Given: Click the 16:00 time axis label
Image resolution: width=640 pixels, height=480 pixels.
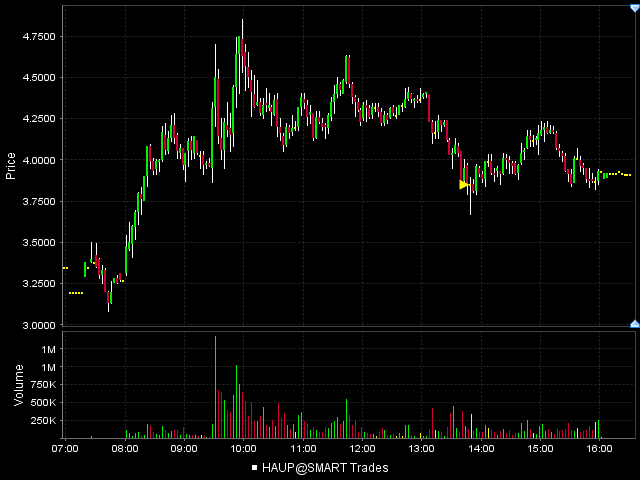Looking at the screenshot, I should pyautogui.click(x=599, y=449).
